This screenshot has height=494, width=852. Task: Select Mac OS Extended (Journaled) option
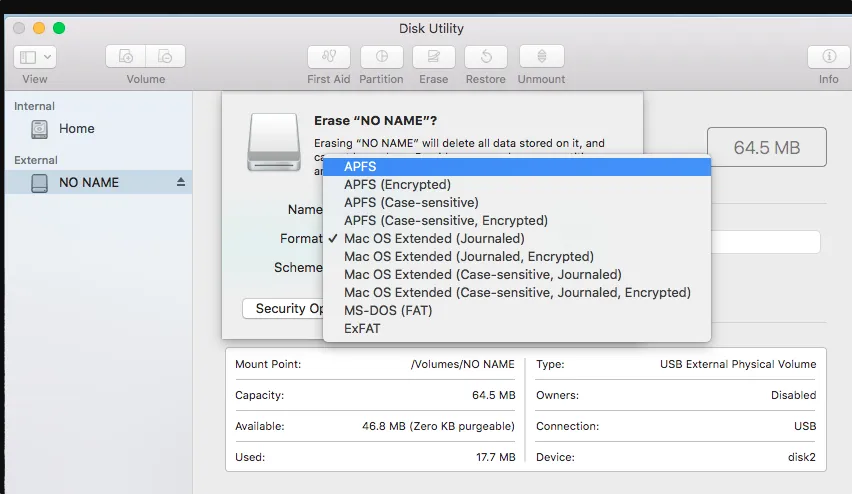517,239
